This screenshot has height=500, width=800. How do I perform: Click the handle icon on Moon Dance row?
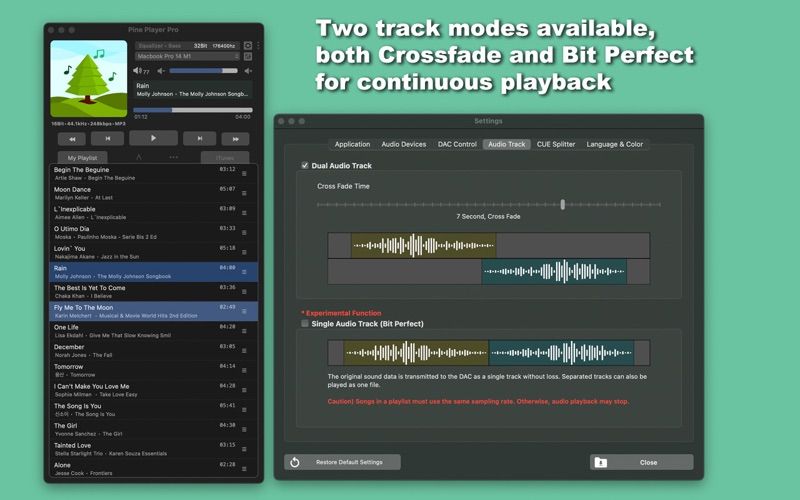click(244, 193)
